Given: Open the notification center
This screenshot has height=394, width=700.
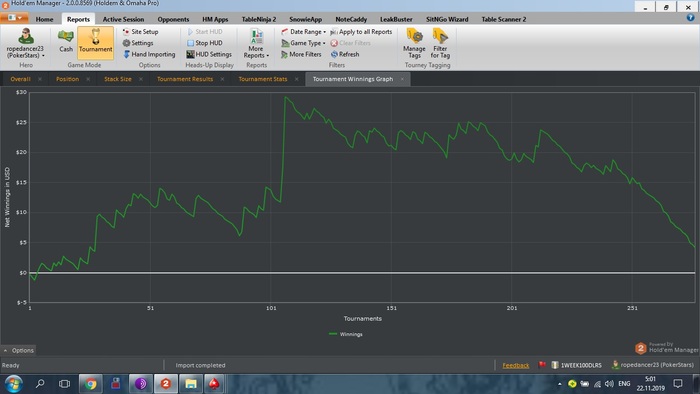Looking at the screenshot, I should click(x=678, y=384).
